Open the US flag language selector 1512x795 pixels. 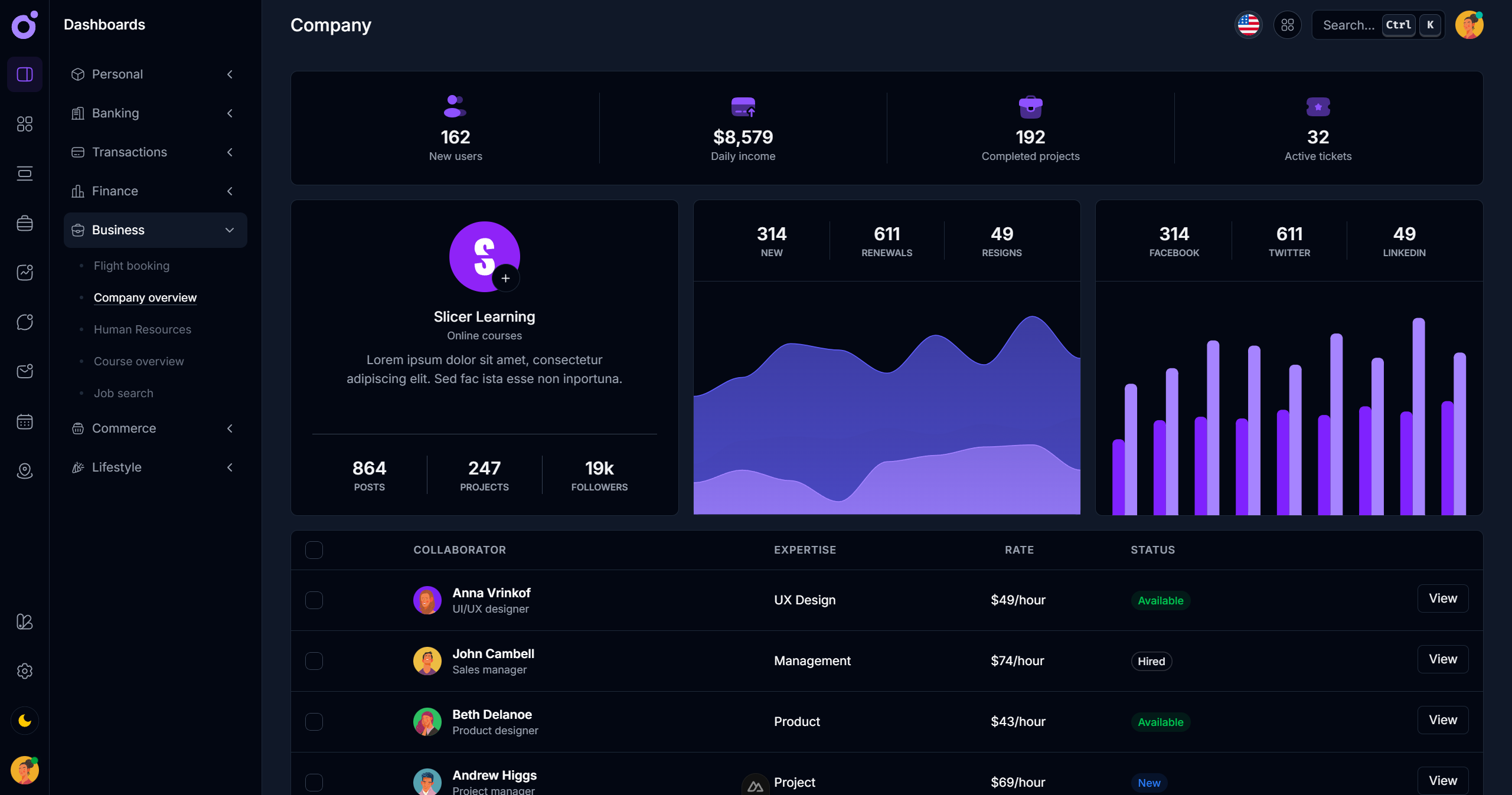coord(1248,25)
